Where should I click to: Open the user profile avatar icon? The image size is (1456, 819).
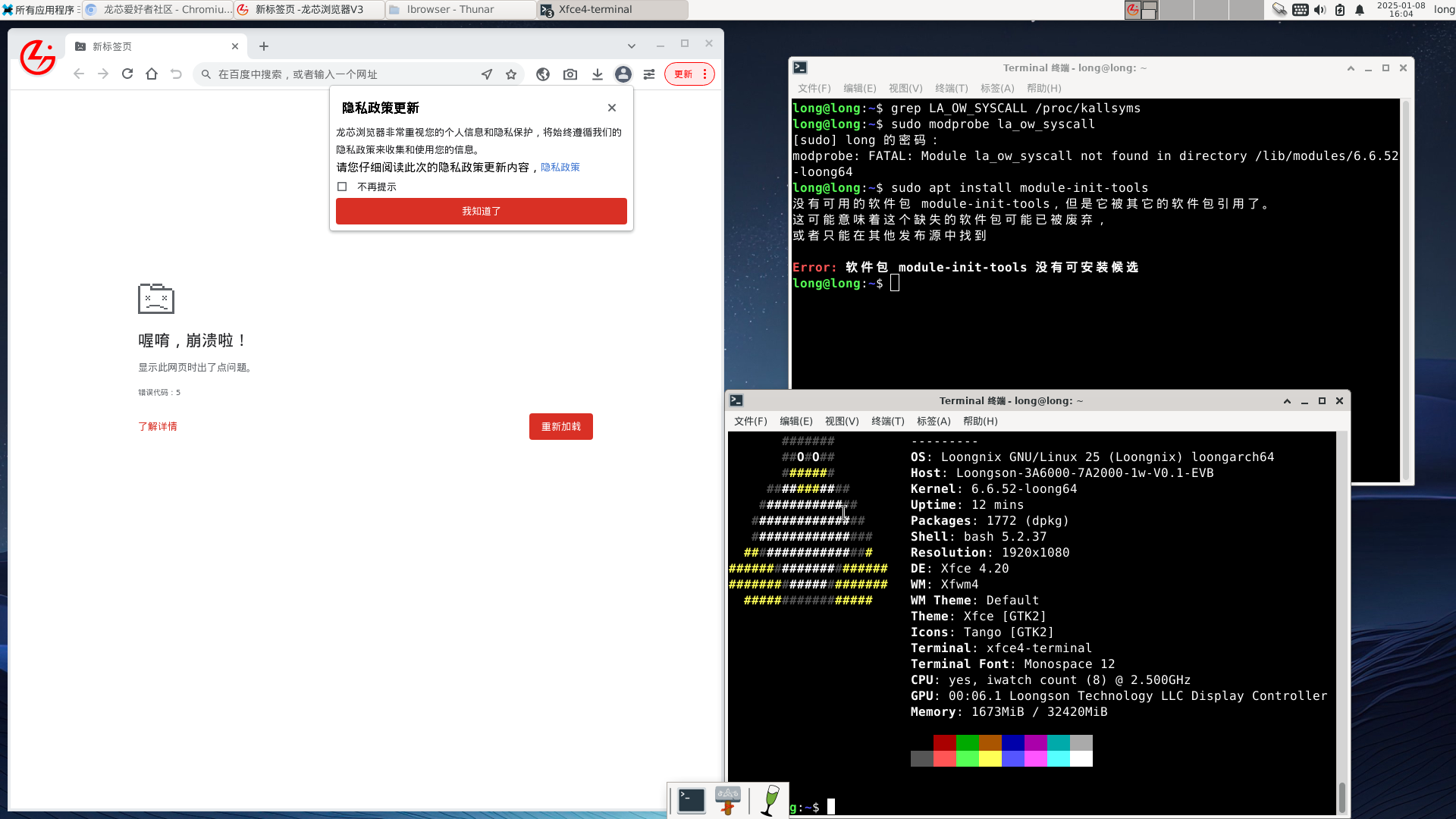623,74
